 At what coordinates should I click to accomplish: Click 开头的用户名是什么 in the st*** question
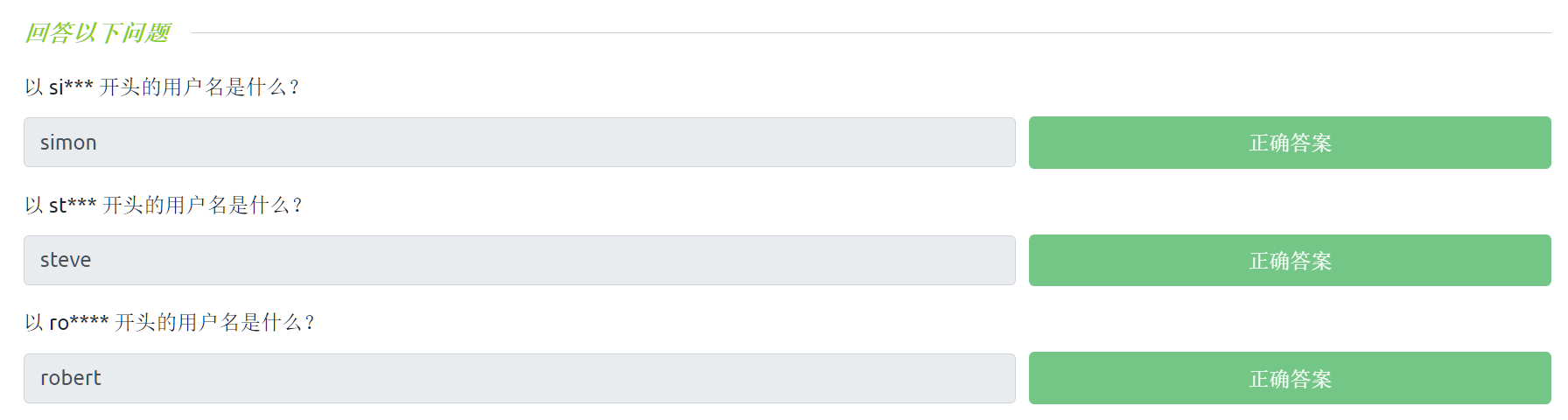[x=196, y=206]
